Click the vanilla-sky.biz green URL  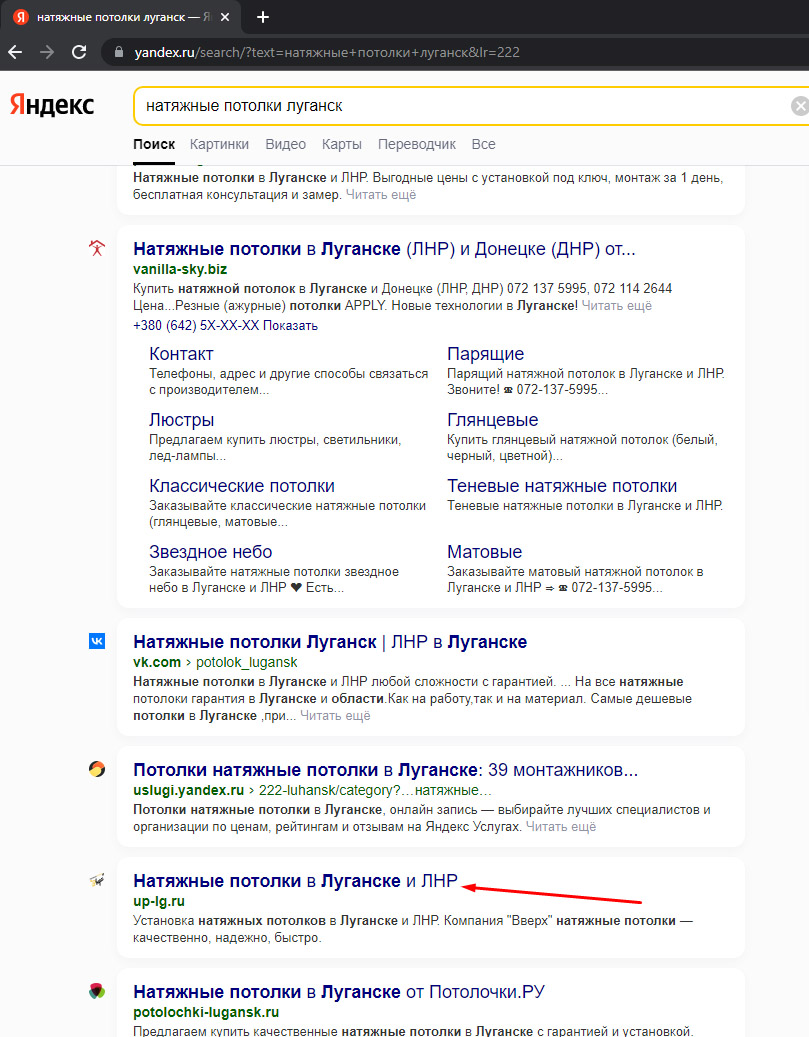(180, 269)
